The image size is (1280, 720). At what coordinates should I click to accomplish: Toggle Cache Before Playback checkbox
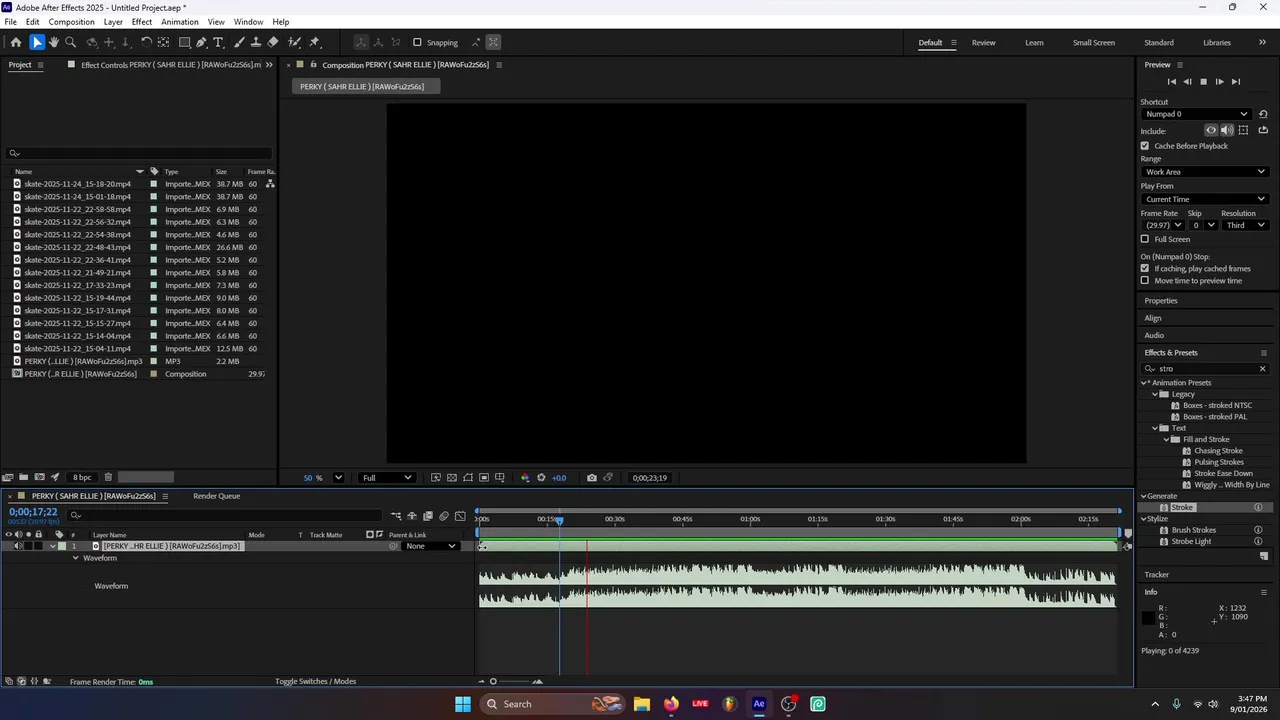coord(1145,146)
